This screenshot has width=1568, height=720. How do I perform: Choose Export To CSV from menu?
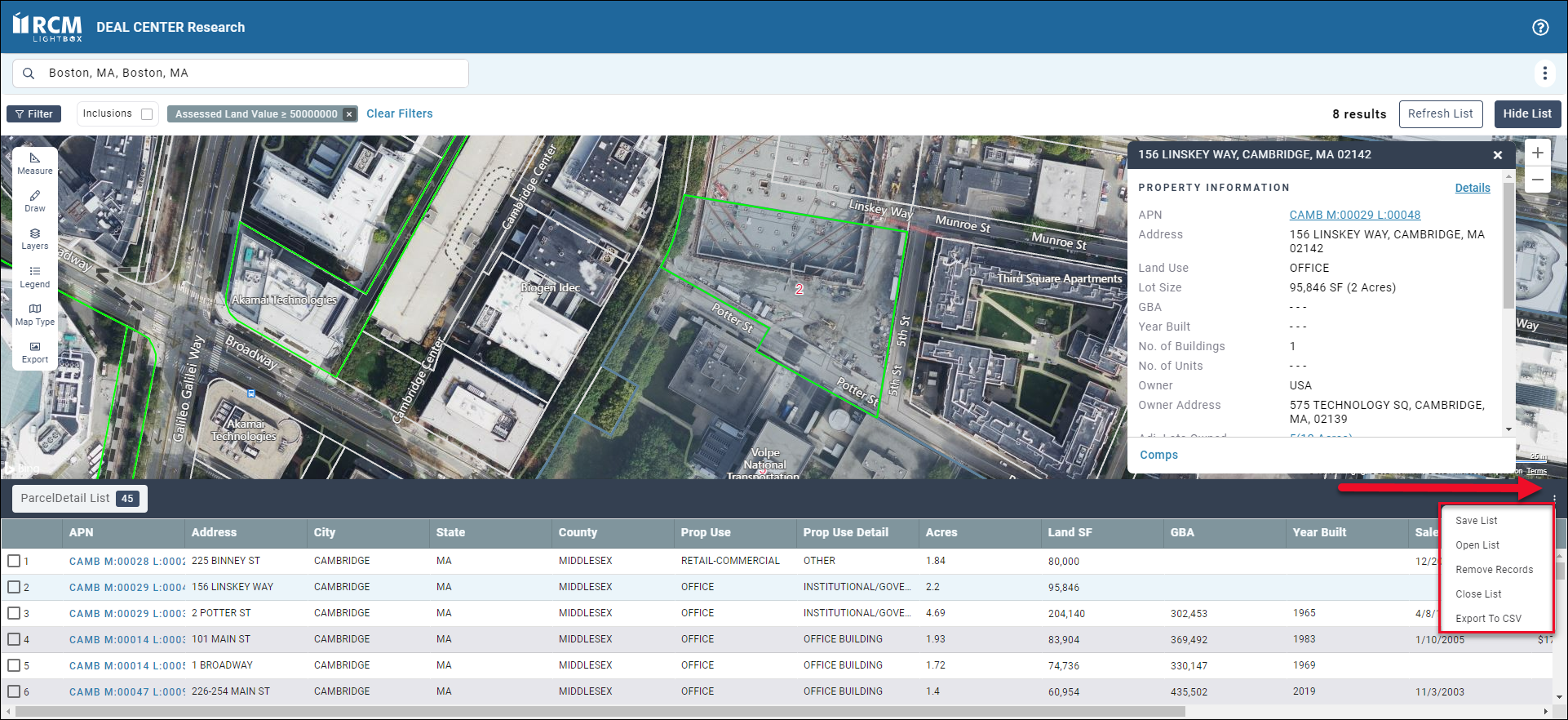point(1488,619)
